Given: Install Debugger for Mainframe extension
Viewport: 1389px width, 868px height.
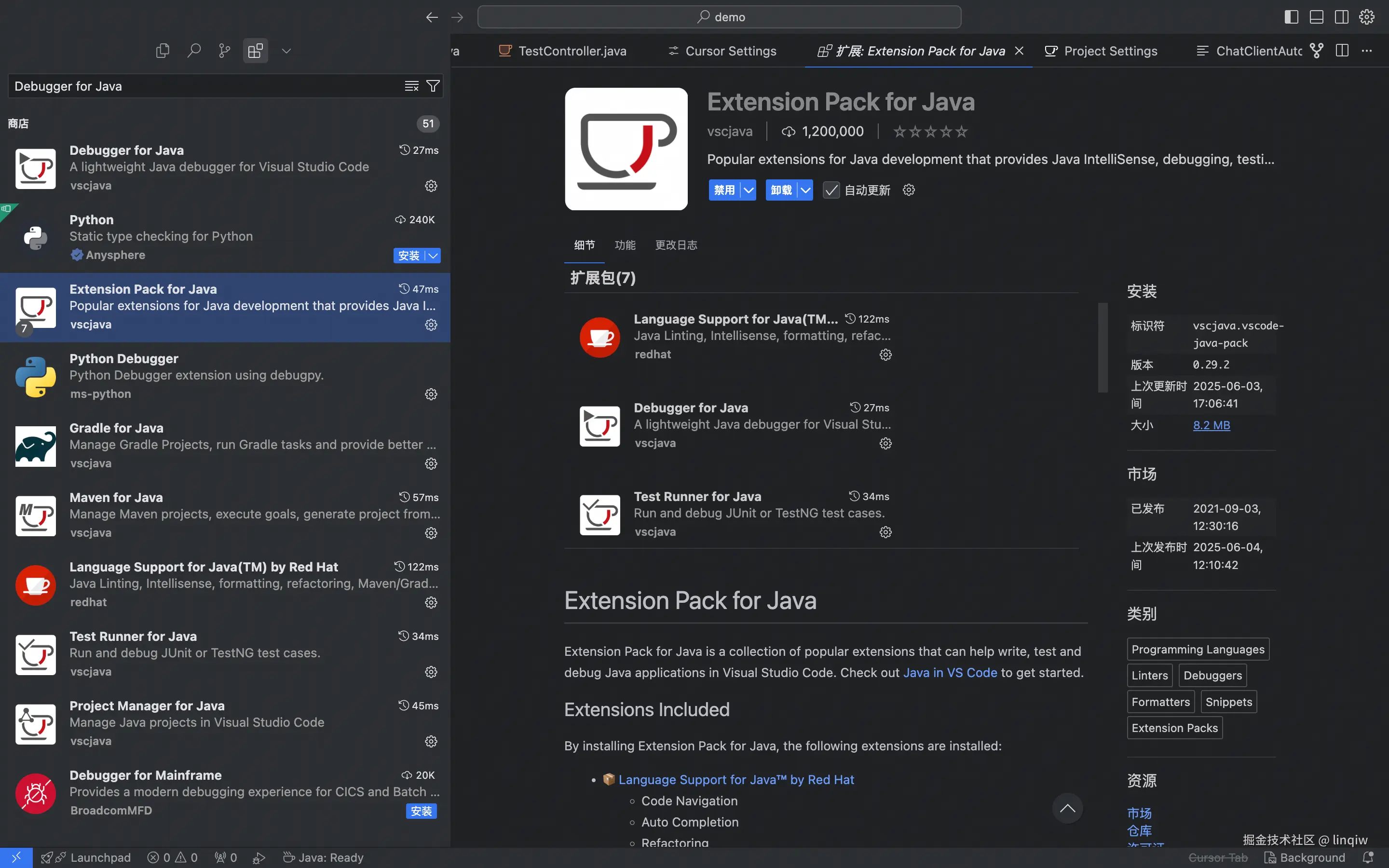Looking at the screenshot, I should (422, 811).
